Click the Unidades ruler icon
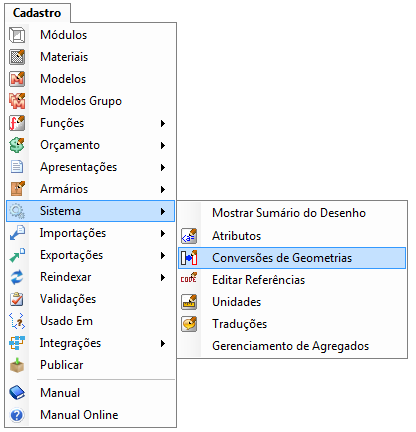The image size is (416, 432). coord(189,302)
